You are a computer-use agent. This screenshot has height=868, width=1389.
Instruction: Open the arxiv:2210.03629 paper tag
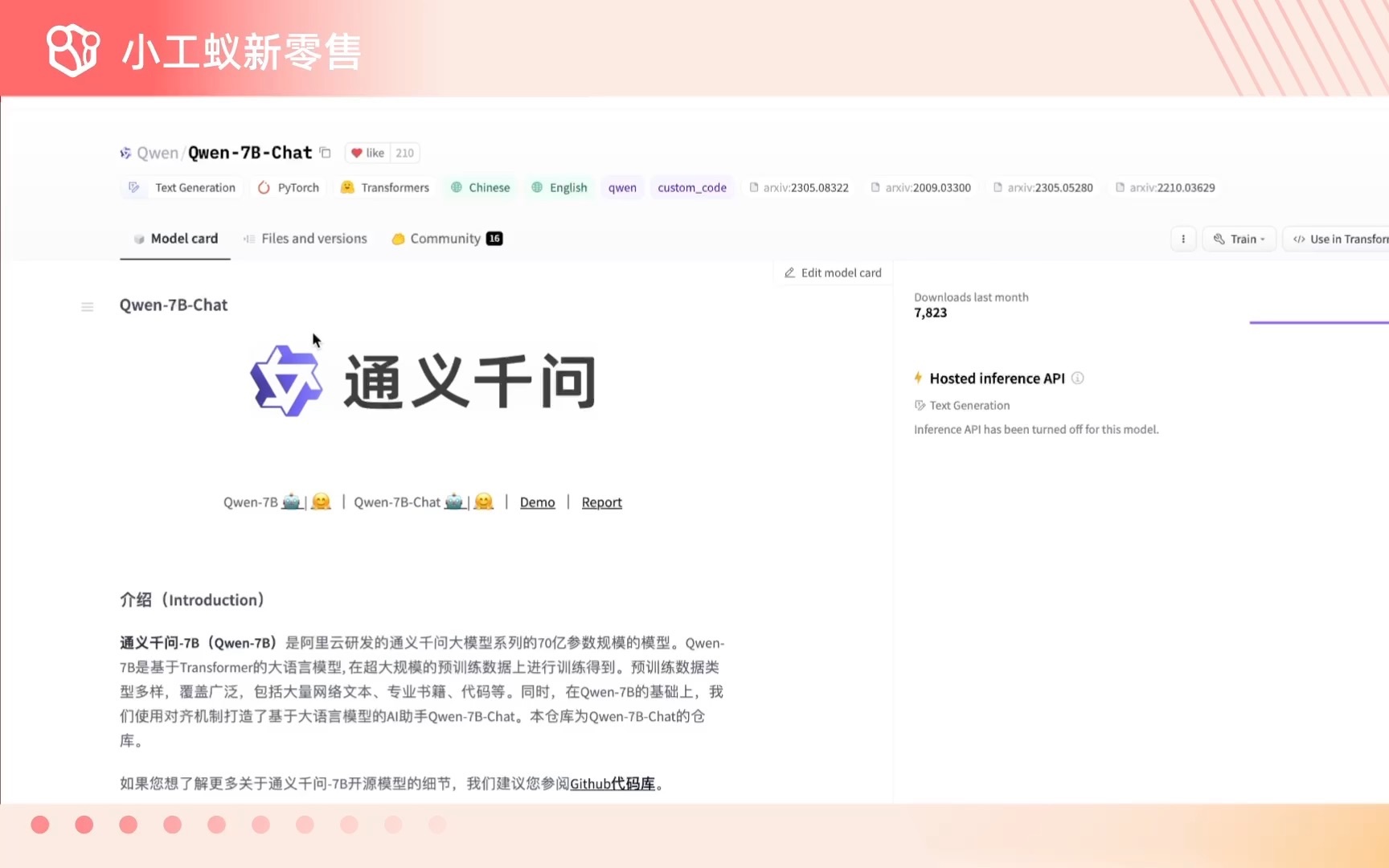[x=1166, y=187]
